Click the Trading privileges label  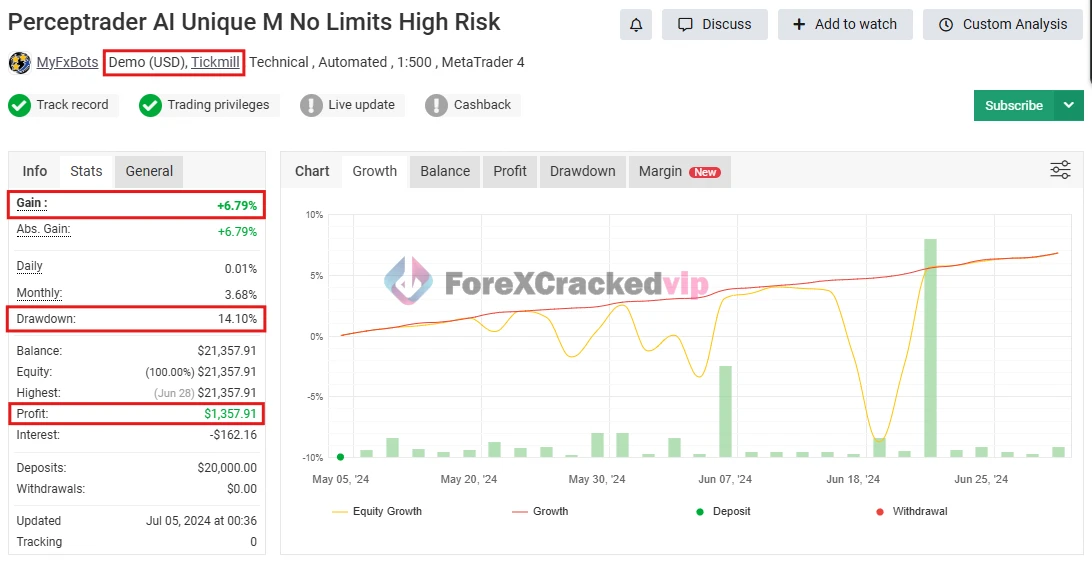coord(218,105)
